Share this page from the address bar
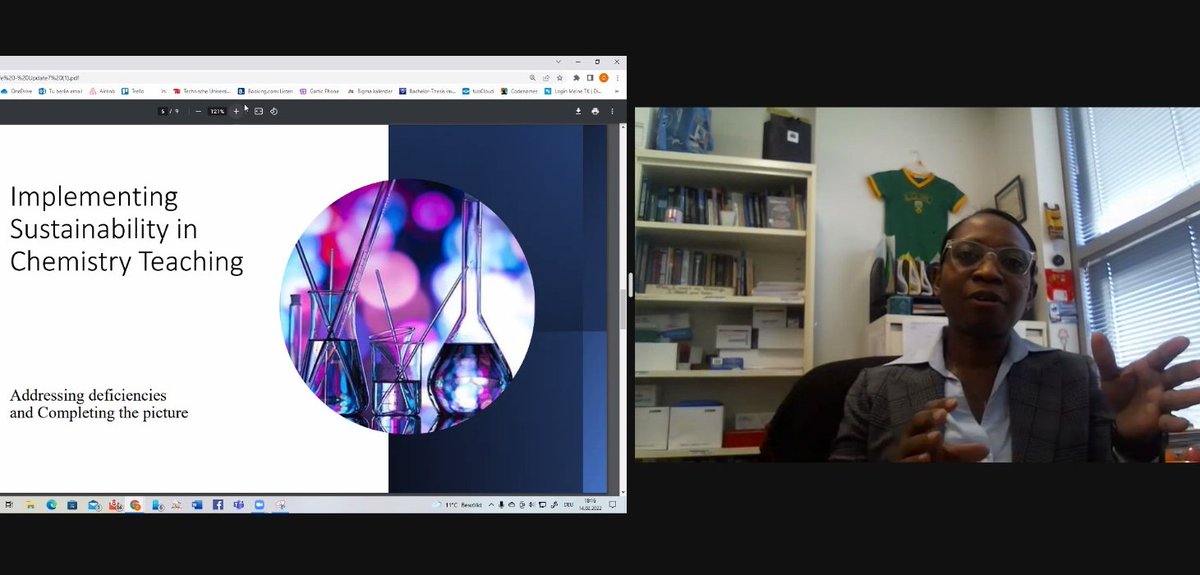This screenshot has height=575, width=1200. (x=546, y=77)
